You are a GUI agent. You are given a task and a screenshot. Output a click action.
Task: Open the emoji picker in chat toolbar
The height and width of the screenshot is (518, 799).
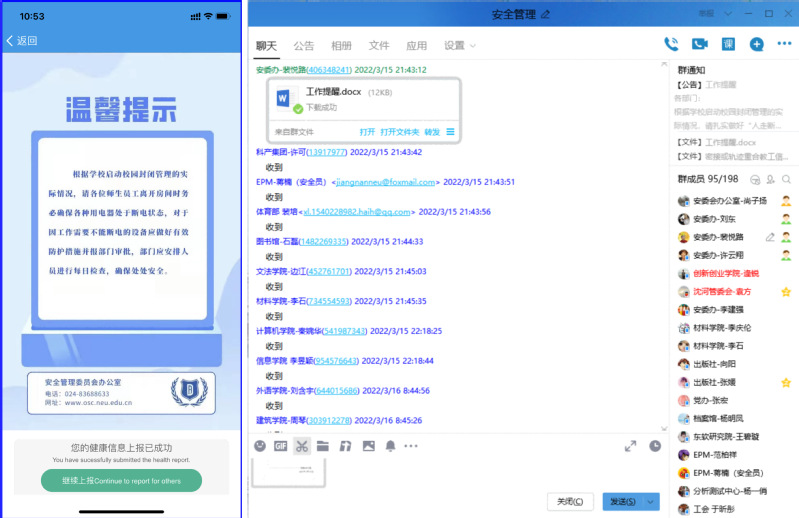pyautogui.click(x=260, y=446)
